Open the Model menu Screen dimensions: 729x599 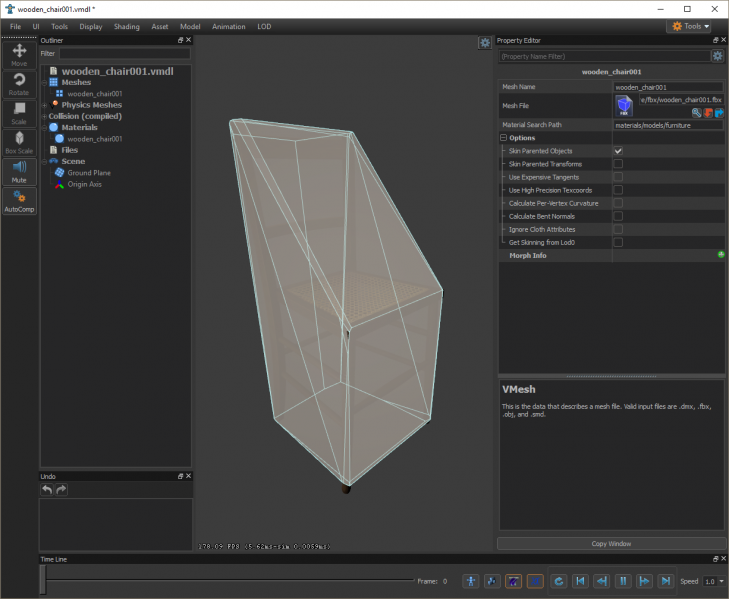click(x=190, y=27)
